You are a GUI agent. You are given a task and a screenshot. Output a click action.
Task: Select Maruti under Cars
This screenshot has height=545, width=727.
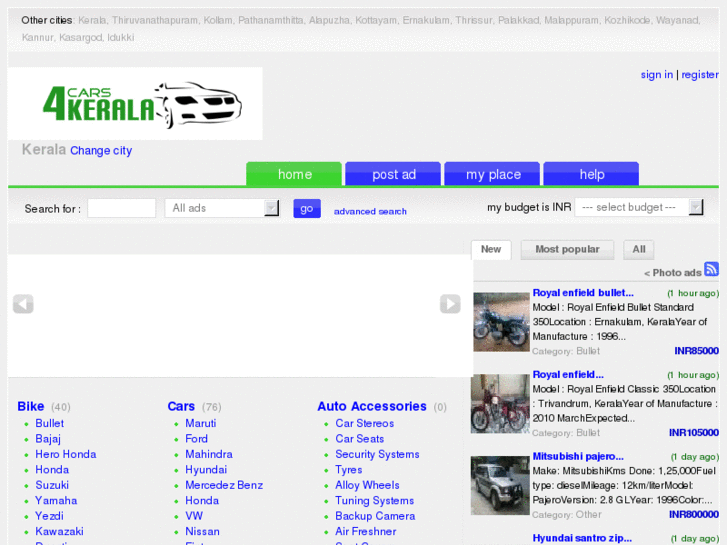click(201, 423)
